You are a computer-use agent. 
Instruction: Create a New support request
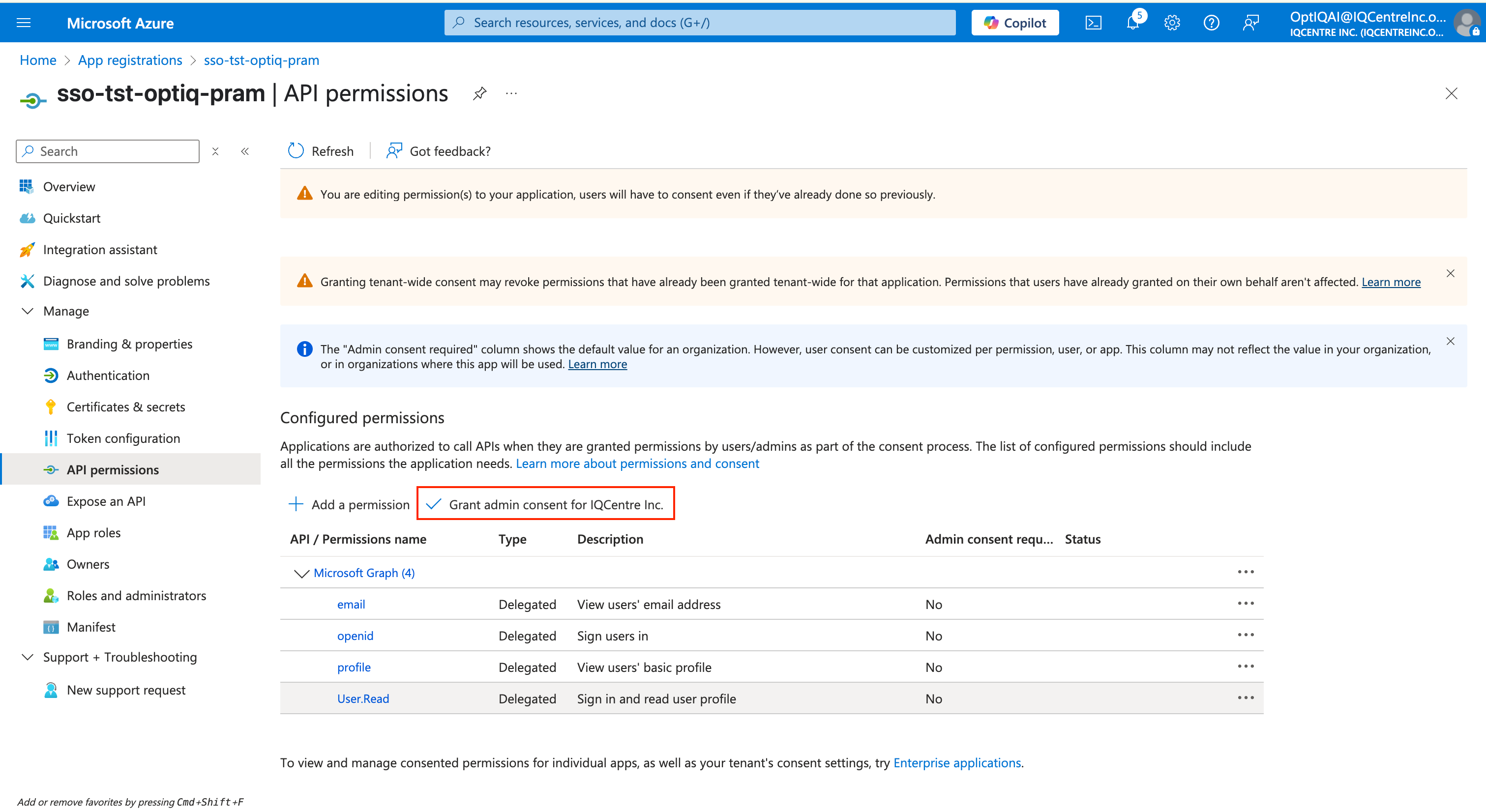(126, 690)
